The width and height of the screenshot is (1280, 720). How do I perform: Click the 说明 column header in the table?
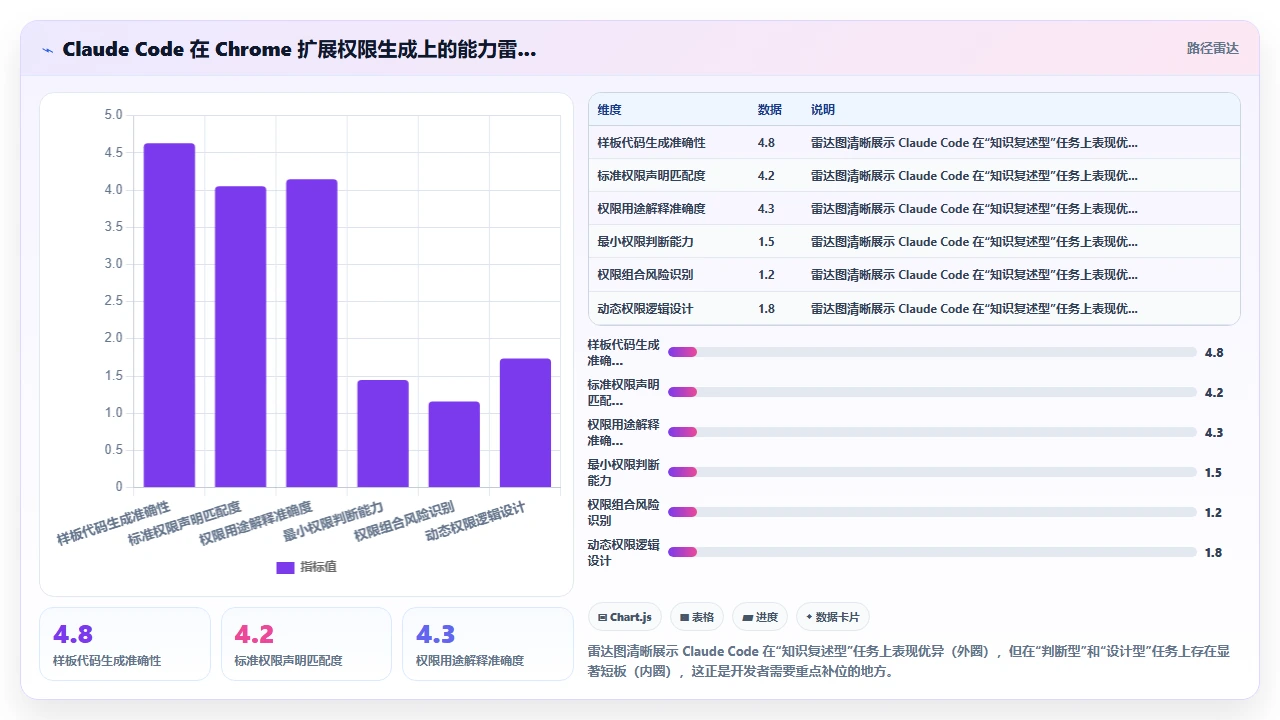[823, 109]
